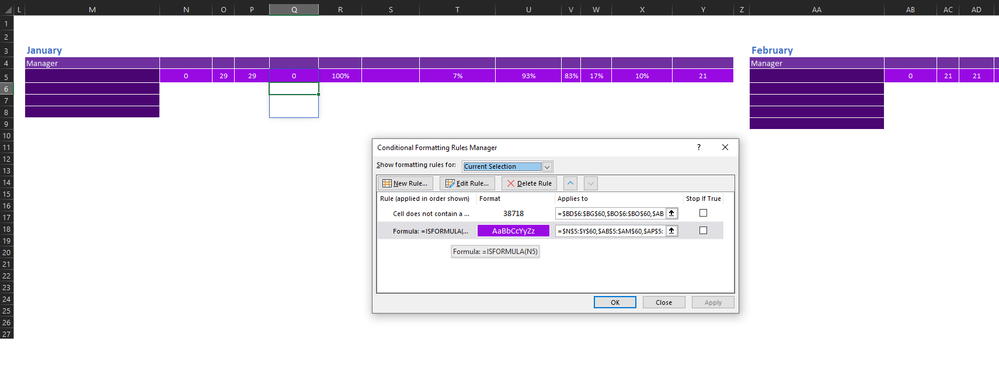
Task: Click the range selector for the ISFORMULA rule
Action: [x=672, y=231]
